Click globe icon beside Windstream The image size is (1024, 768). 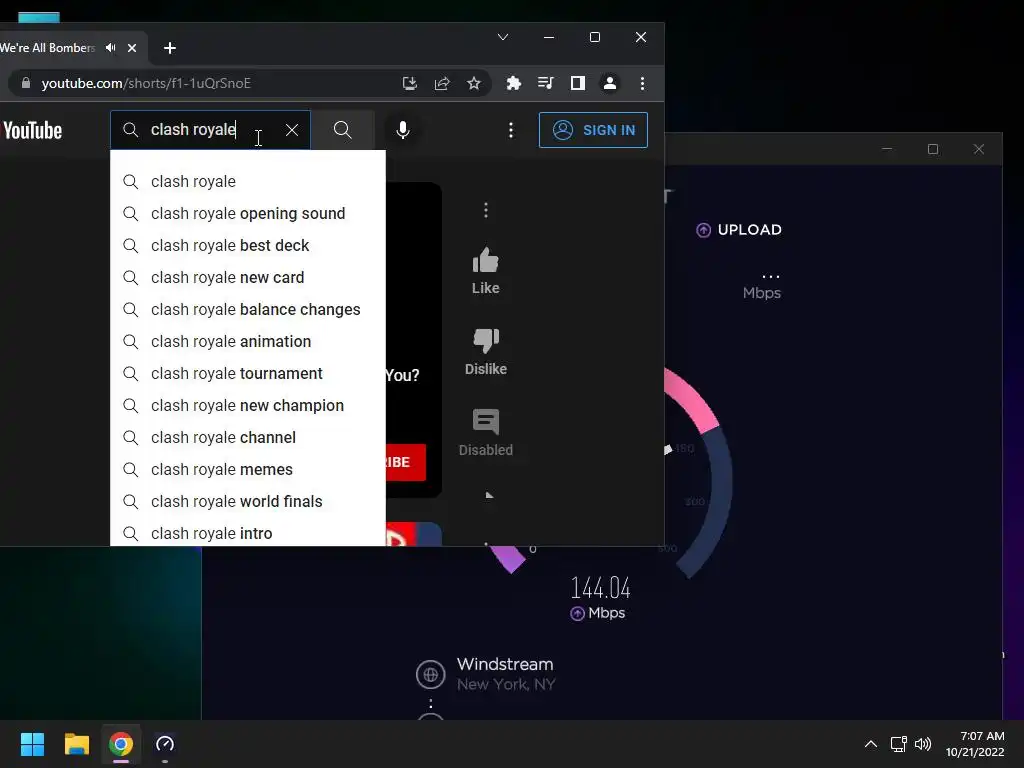[x=430, y=675]
